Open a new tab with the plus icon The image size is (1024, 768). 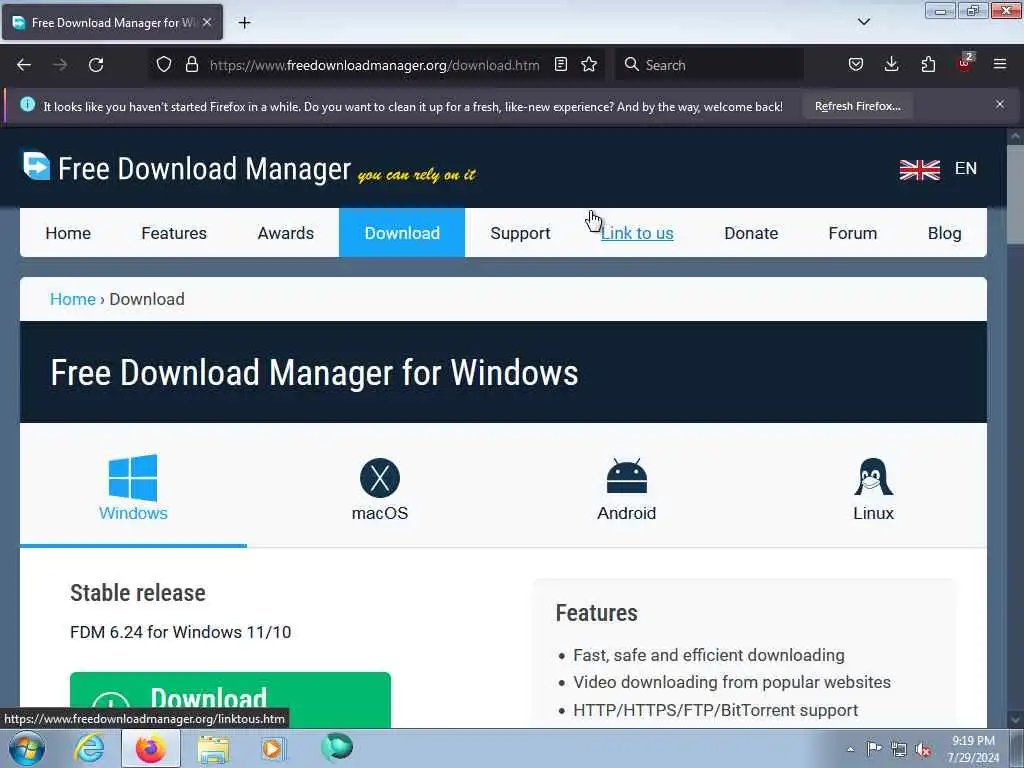pyautogui.click(x=244, y=23)
